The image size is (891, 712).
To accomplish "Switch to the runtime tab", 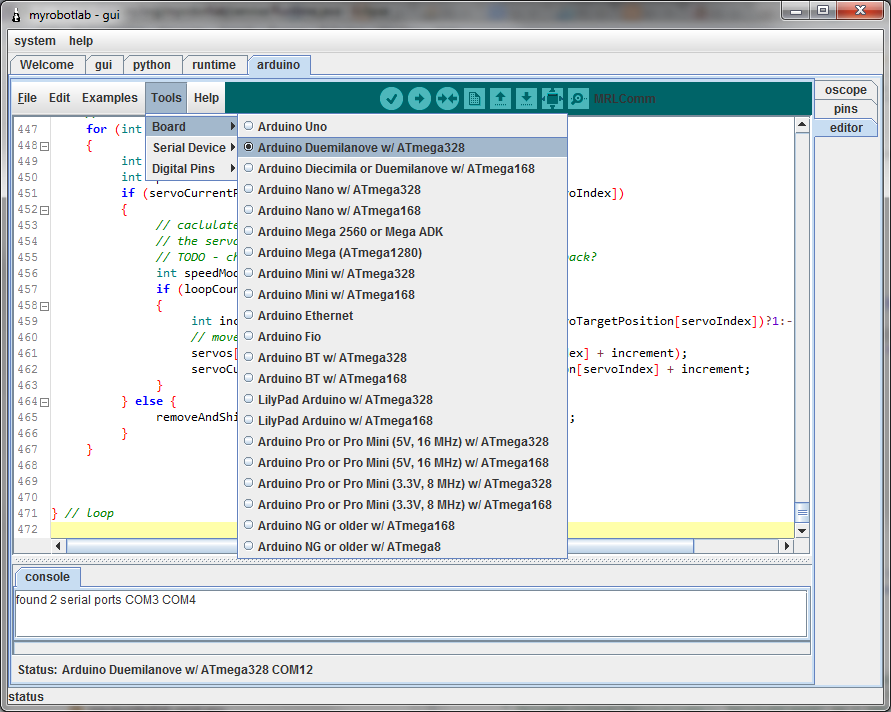I will (x=214, y=65).
